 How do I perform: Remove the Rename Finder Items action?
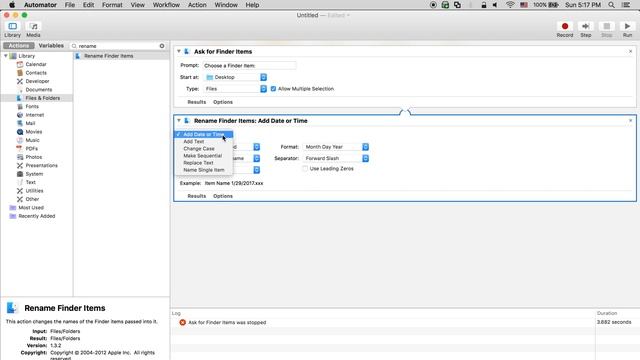(630, 121)
